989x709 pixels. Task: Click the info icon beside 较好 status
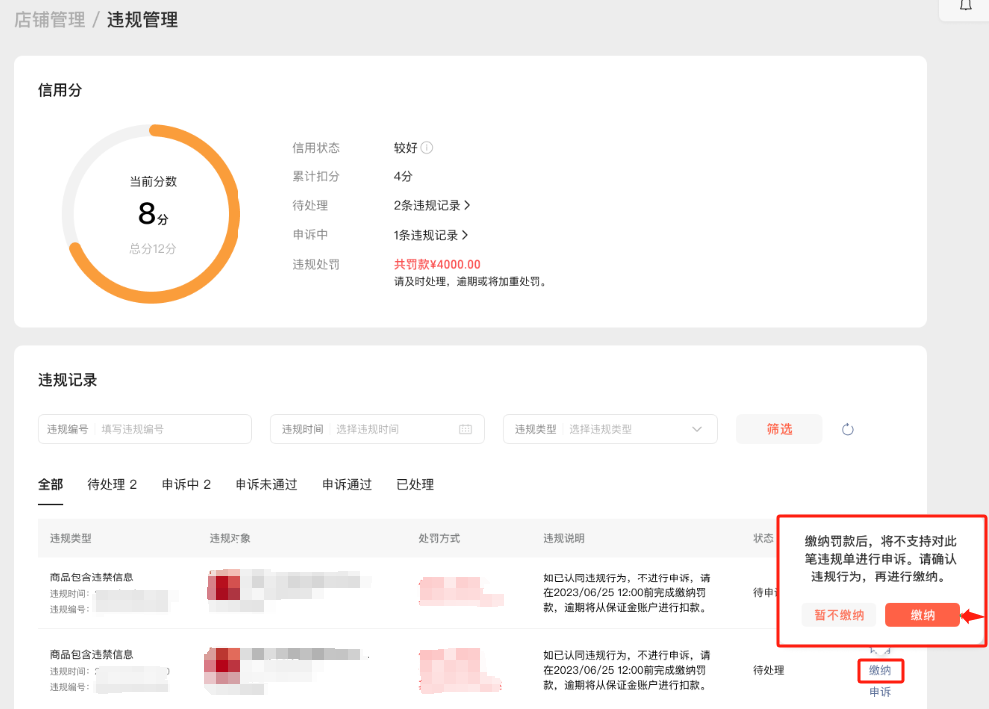427,148
